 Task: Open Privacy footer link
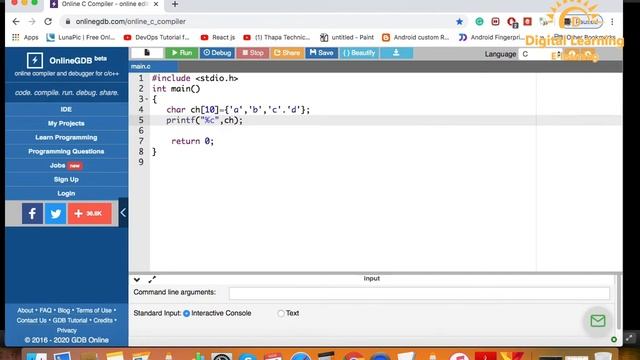pyautogui.click(x=67, y=330)
